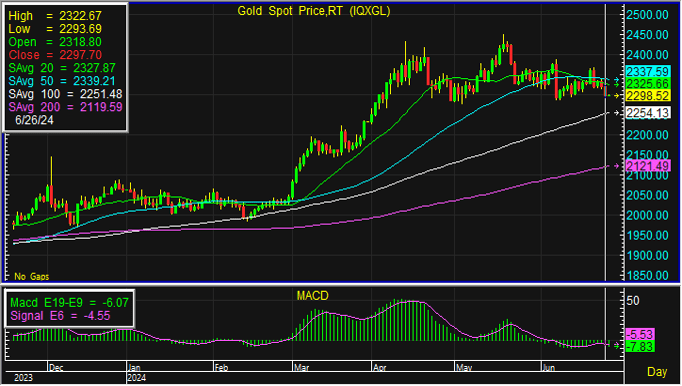Click the yellow 2298.52 price tag
This screenshot has height=386, width=682.
648,96
